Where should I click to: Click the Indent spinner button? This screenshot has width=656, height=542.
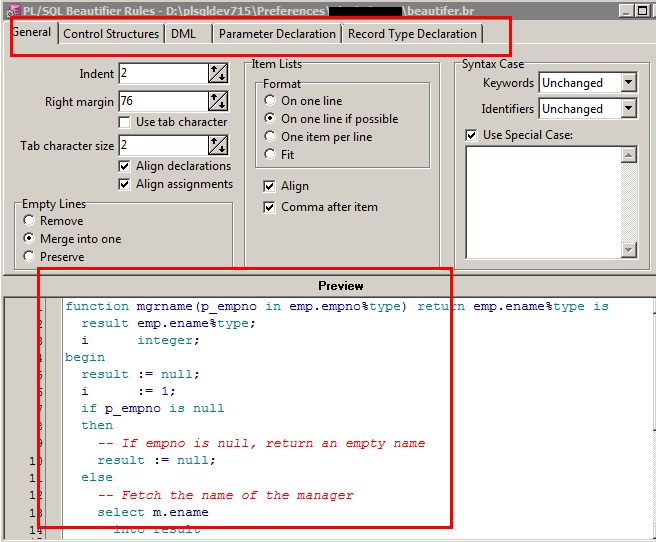[x=218, y=74]
